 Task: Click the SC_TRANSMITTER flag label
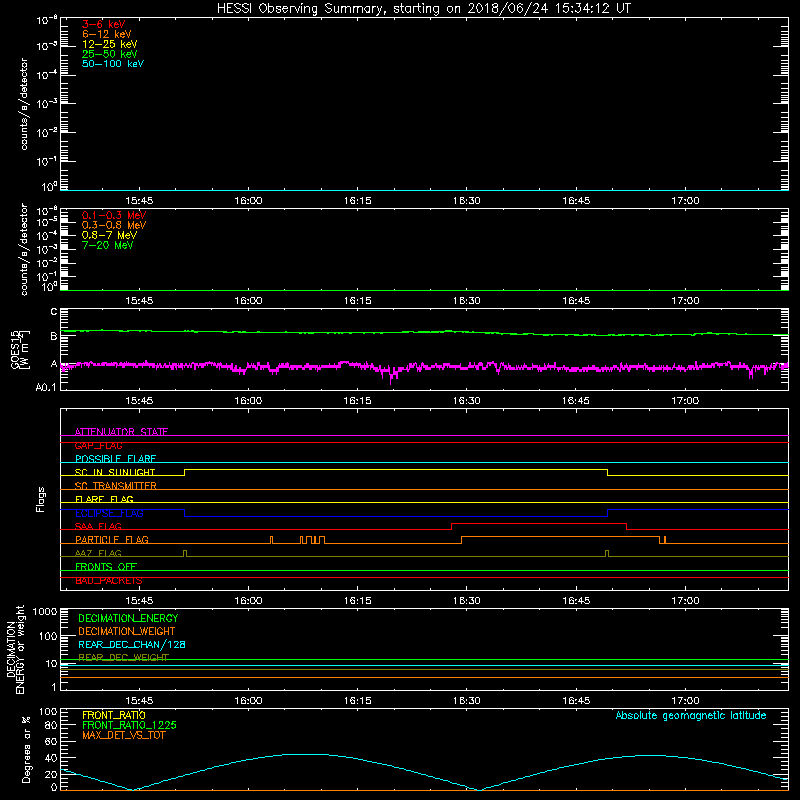coord(115,486)
